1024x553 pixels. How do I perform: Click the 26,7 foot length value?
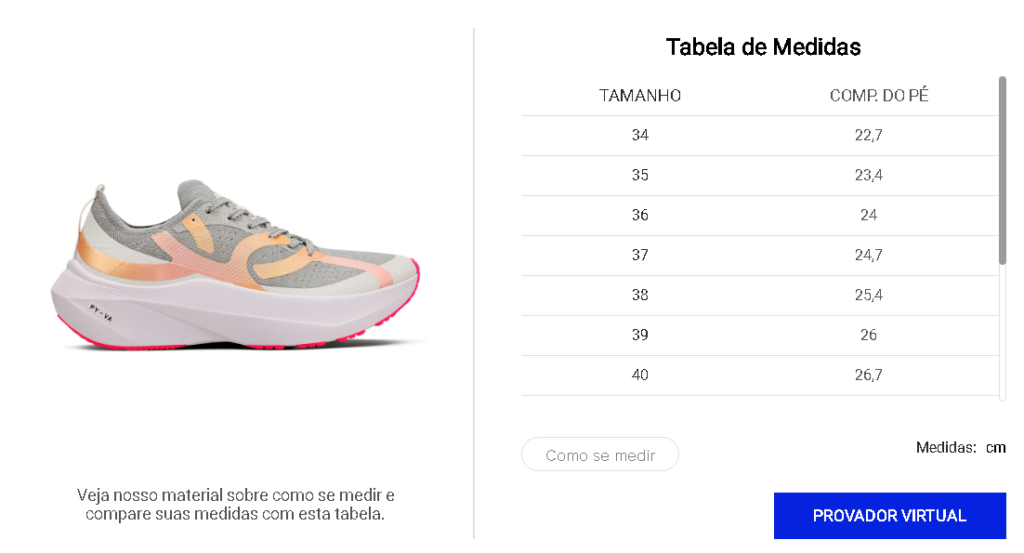pyautogui.click(x=869, y=375)
